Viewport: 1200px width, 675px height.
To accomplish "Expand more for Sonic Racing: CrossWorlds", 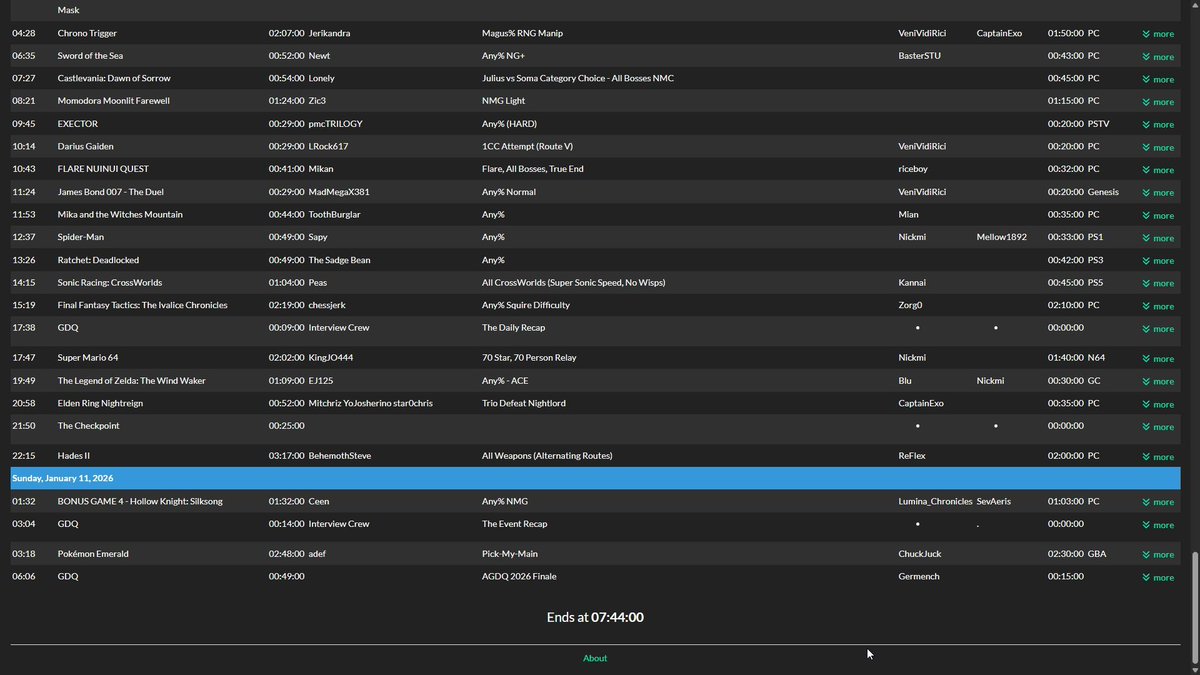I will (x=1158, y=283).
